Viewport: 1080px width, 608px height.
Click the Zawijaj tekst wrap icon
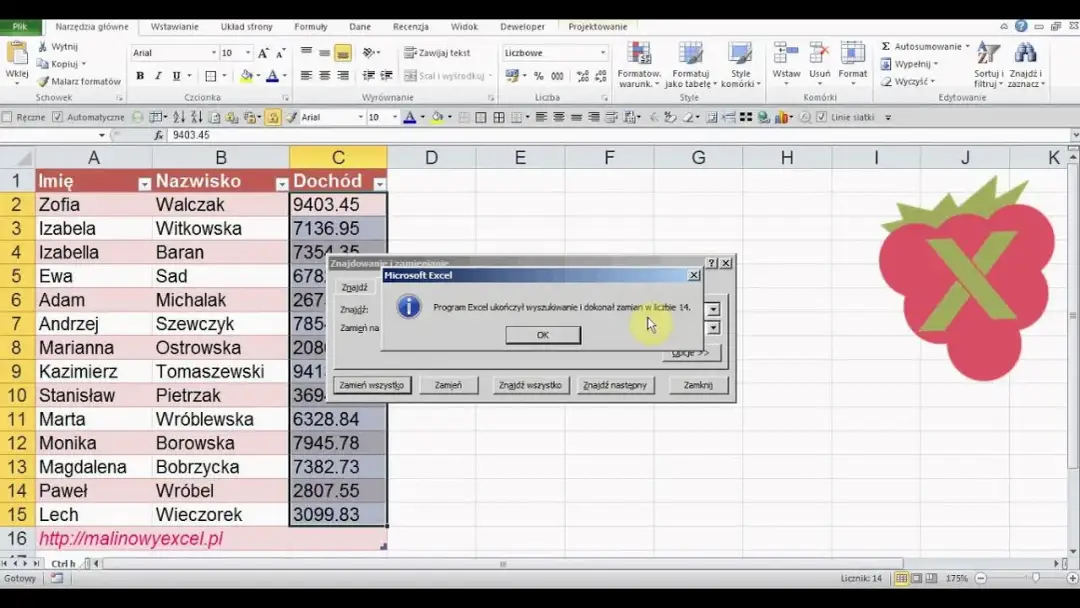pyautogui.click(x=410, y=53)
